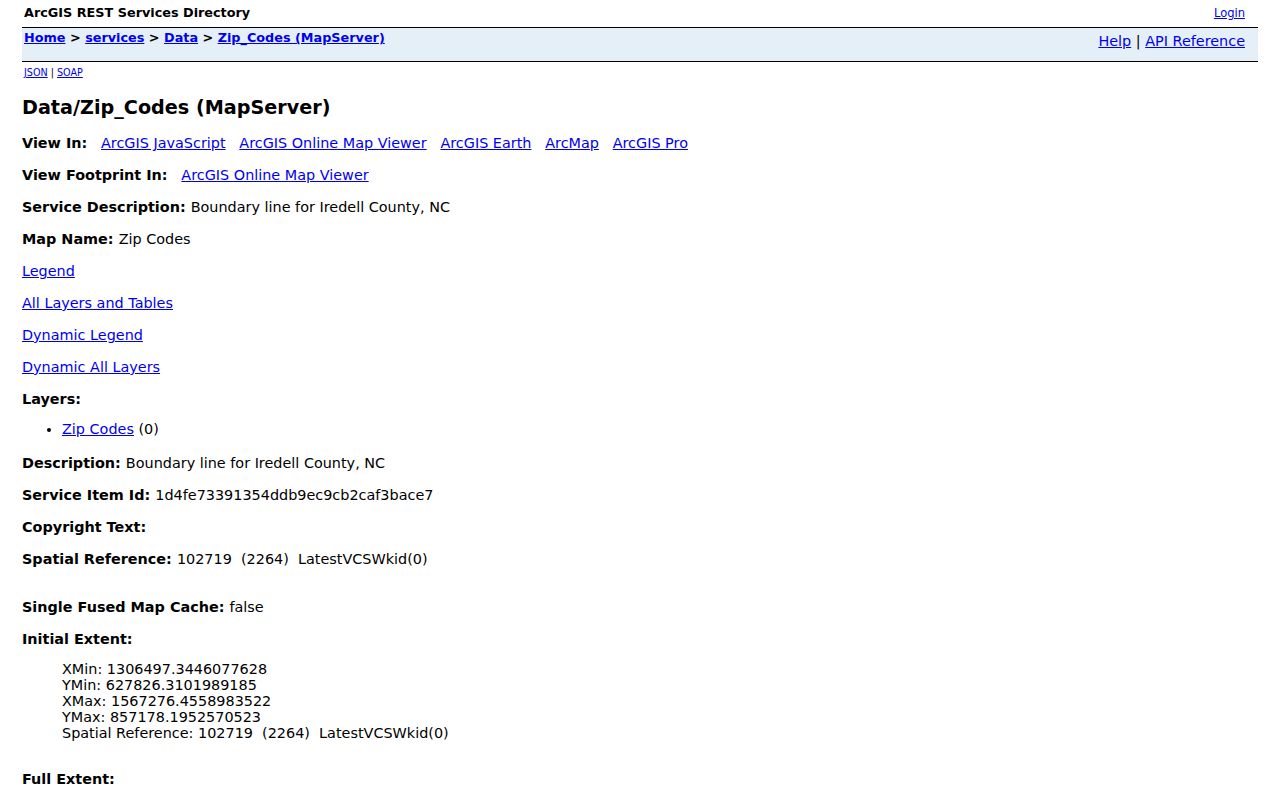
Task: Open the Zip Codes layer link
Action: click(98, 429)
